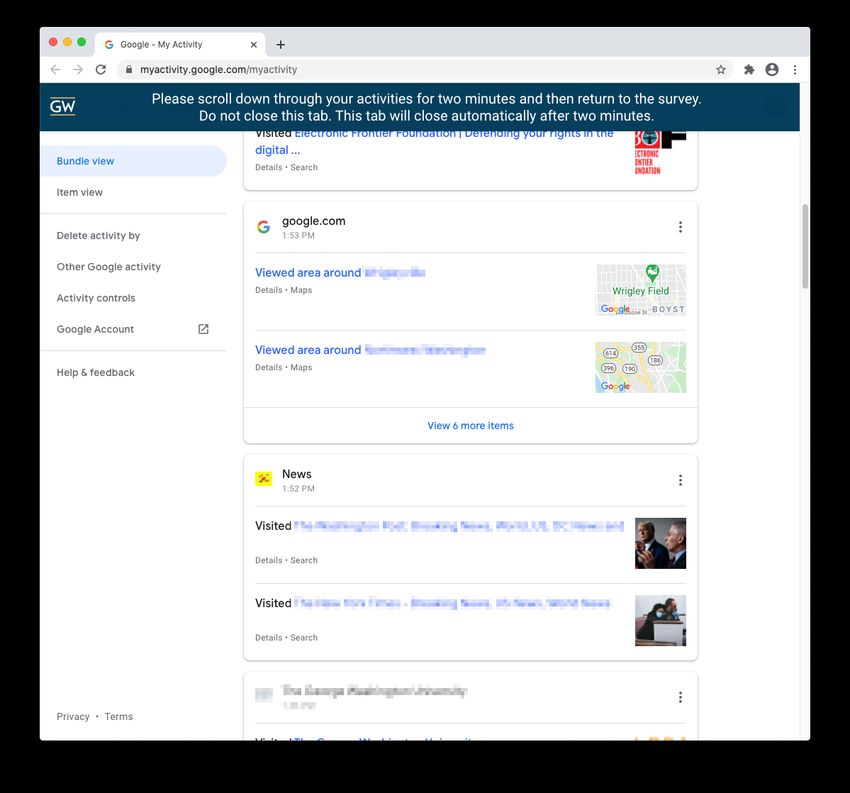Screen dimensions: 850x793
Task: Open News bundle three-dot menu
Action: click(x=680, y=480)
